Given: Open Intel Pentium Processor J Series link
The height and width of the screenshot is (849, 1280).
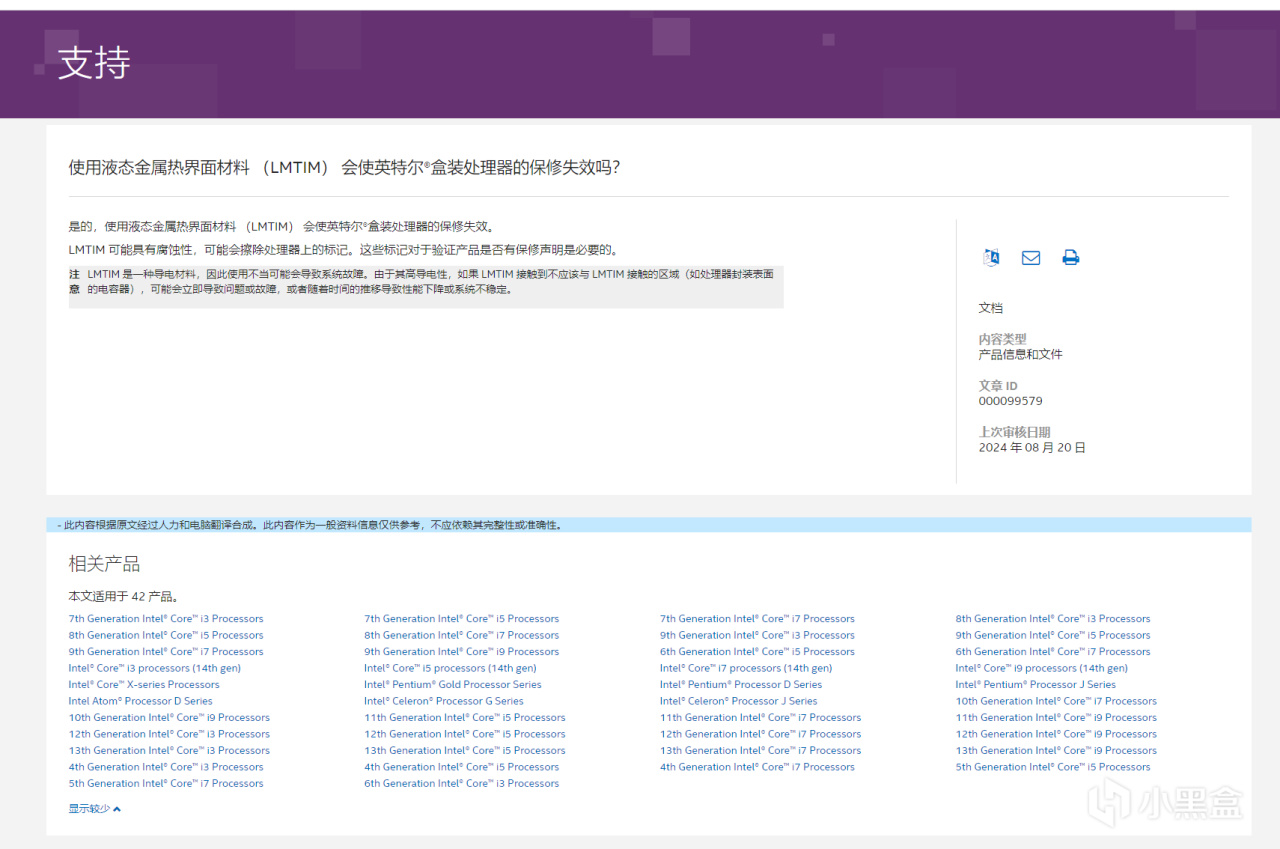Looking at the screenshot, I should (1035, 685).
